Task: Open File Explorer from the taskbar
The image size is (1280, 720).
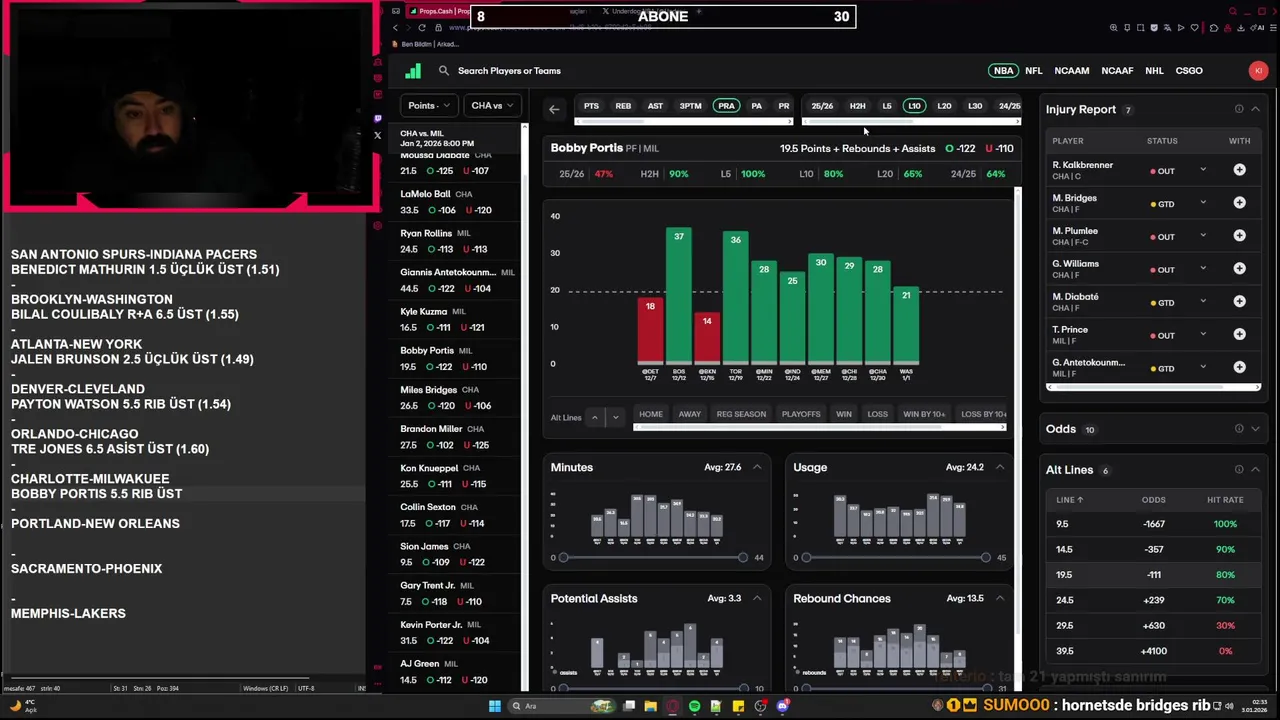Action: [650, 706]
